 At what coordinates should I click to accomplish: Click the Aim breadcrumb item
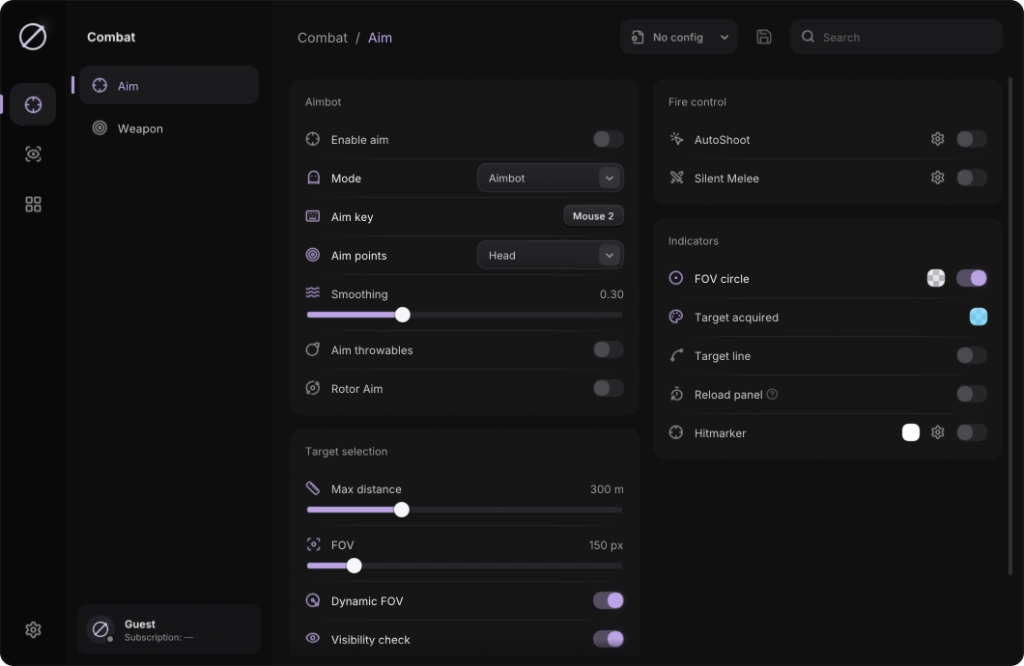click(380, 38)
